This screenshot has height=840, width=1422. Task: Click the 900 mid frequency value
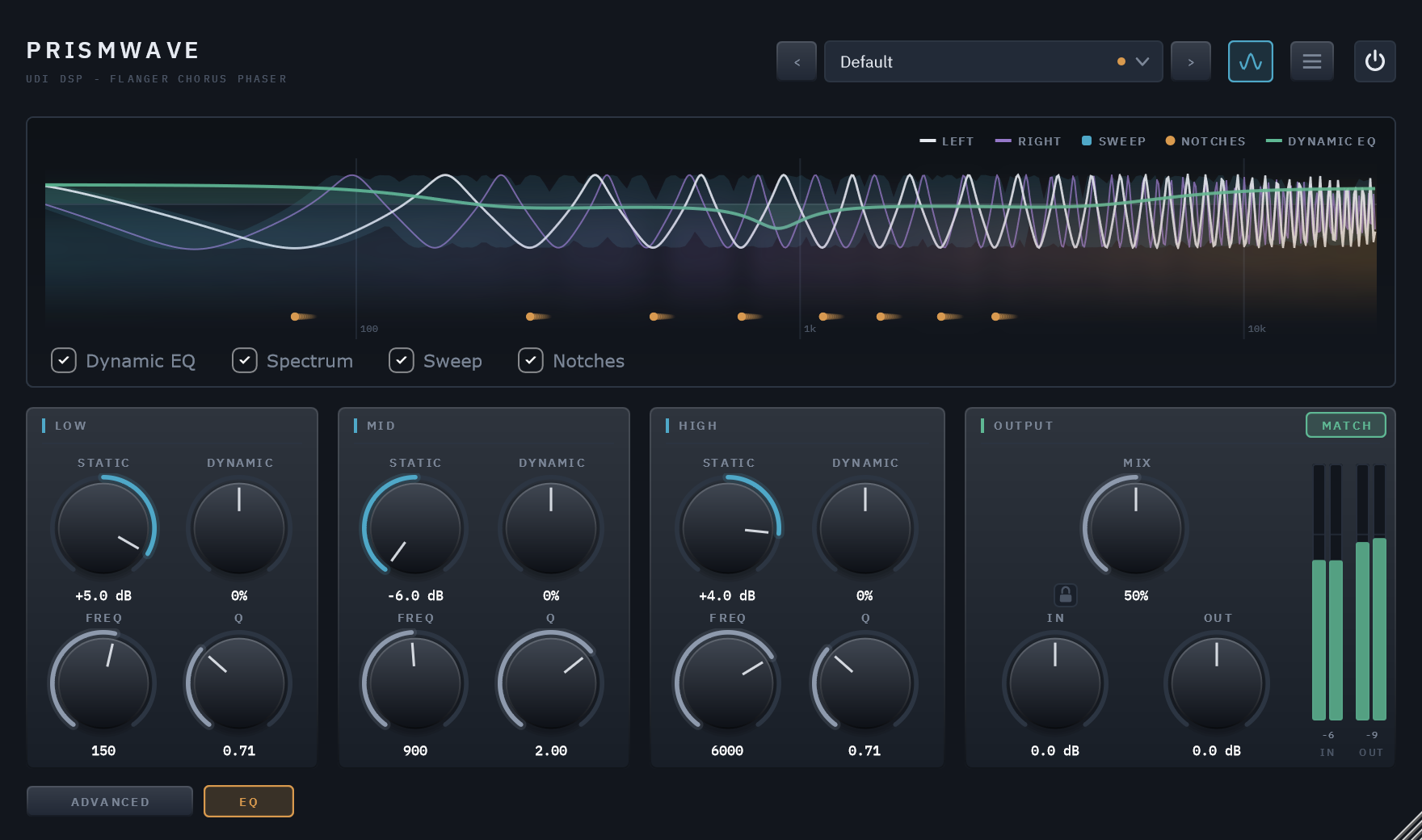coord(415,751)
